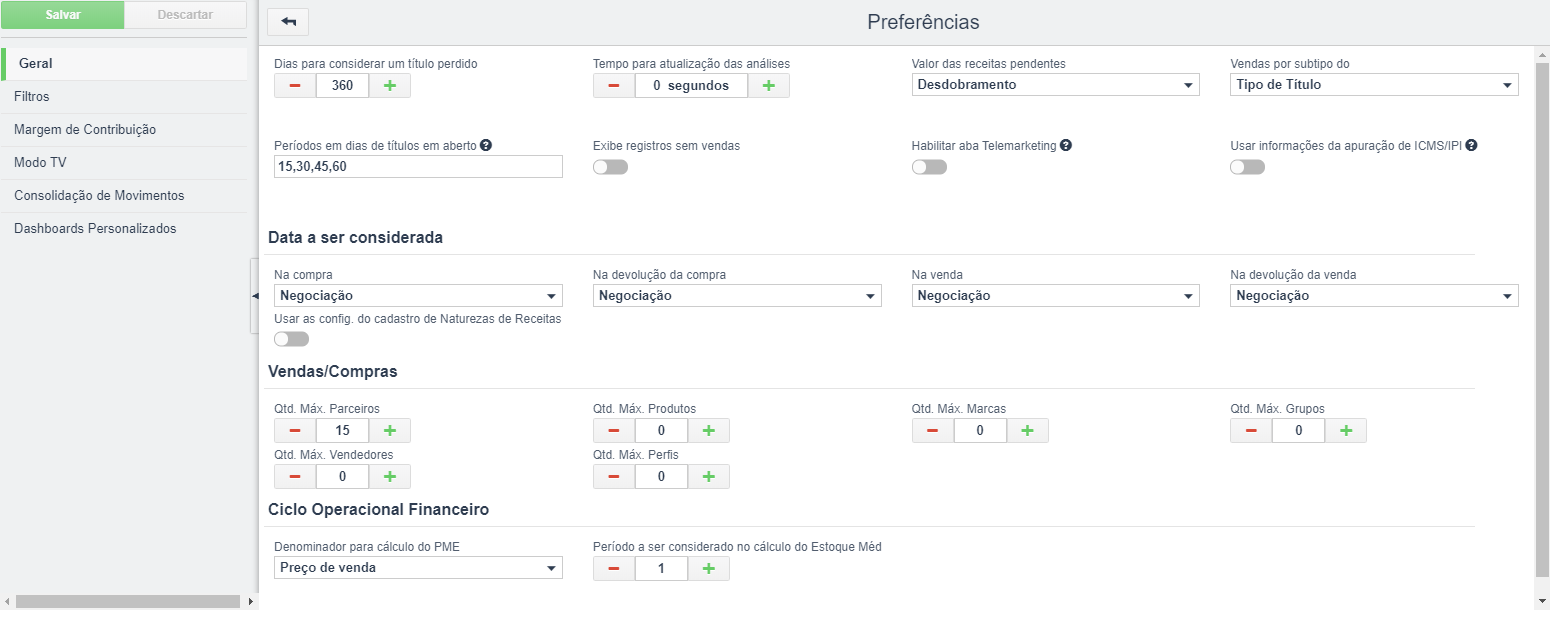The image size is (1550, 619).
Task: Increase Qtd. Máx. Grupos with plus
Action: pos(1346,431)
